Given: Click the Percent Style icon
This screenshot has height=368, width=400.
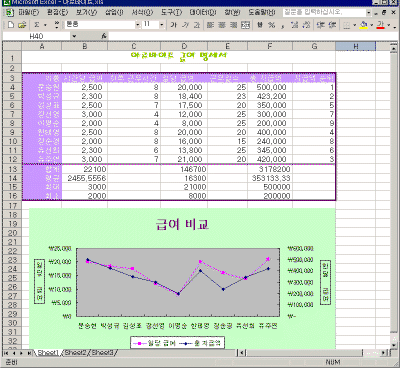Looking at the screenshot, I should [x=272, y=25].
